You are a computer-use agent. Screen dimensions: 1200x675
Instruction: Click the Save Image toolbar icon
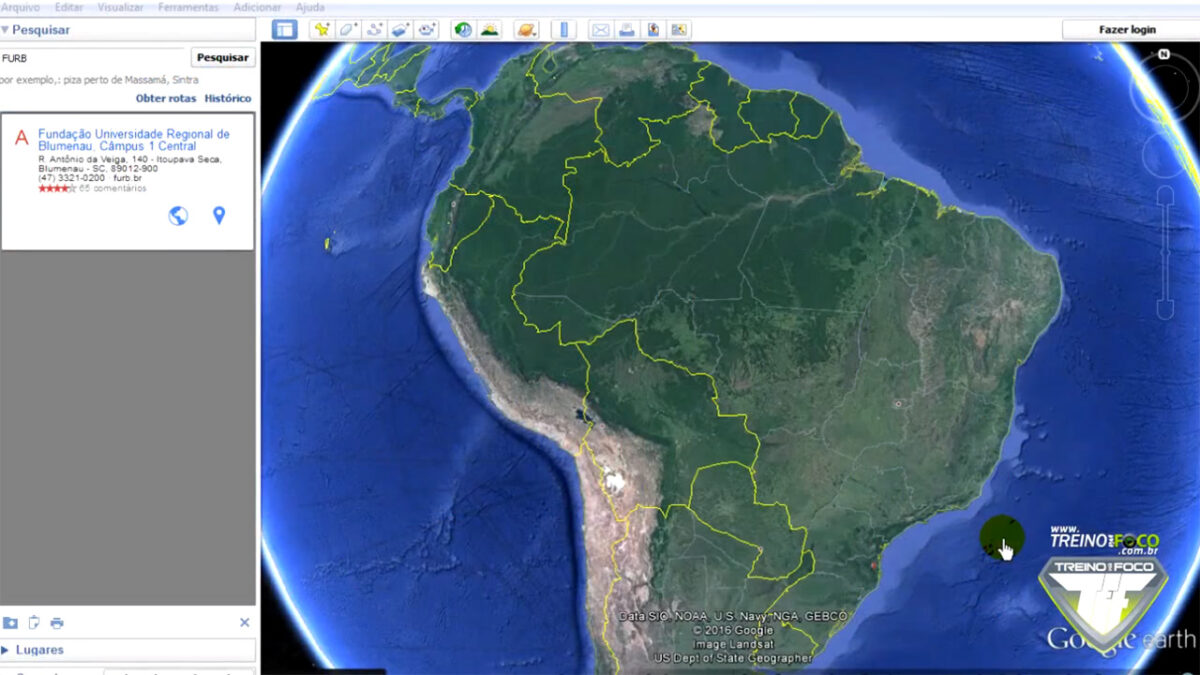click(654, 29)
